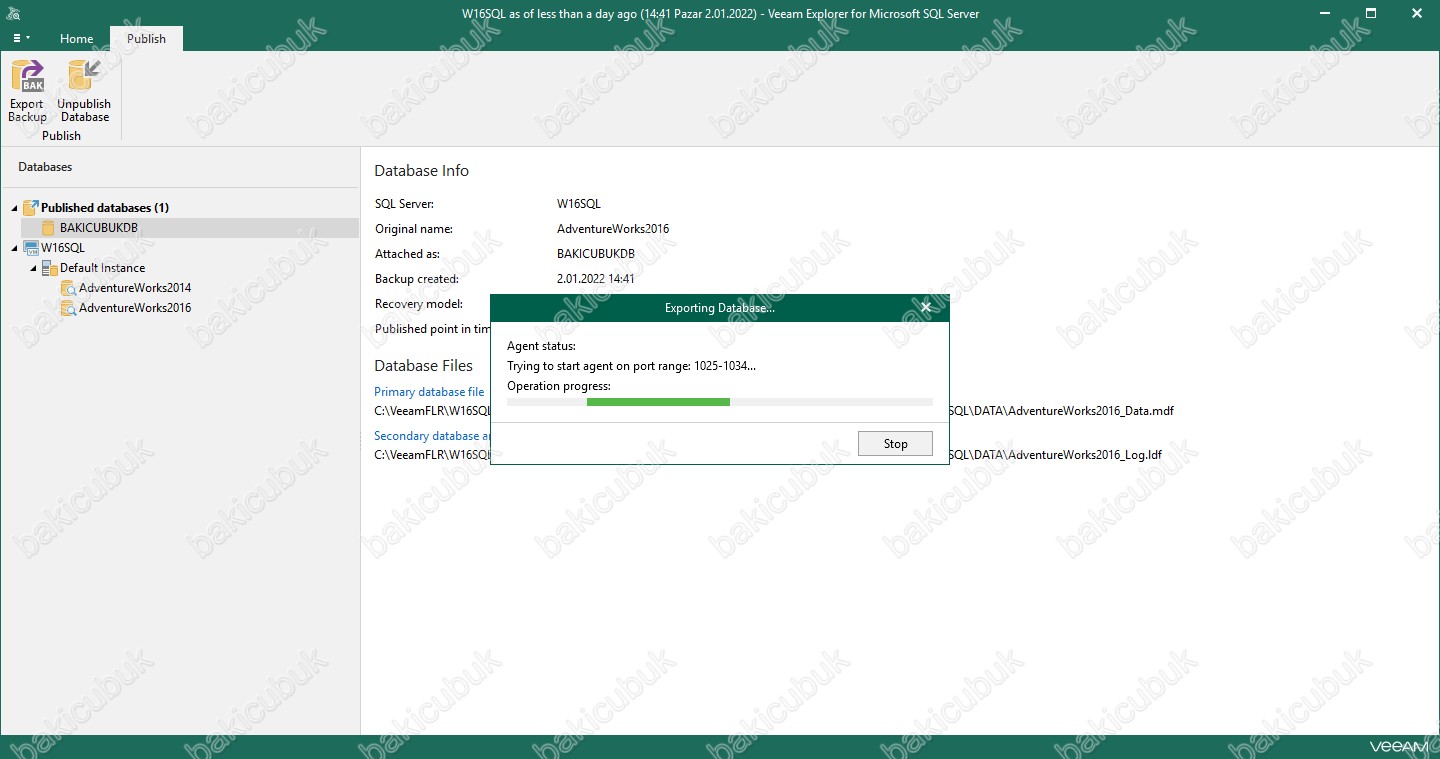Select BAKICUBUKDB in the databases tree
The width and height of the screenshot is (1440, 759).
pos(98,228)
